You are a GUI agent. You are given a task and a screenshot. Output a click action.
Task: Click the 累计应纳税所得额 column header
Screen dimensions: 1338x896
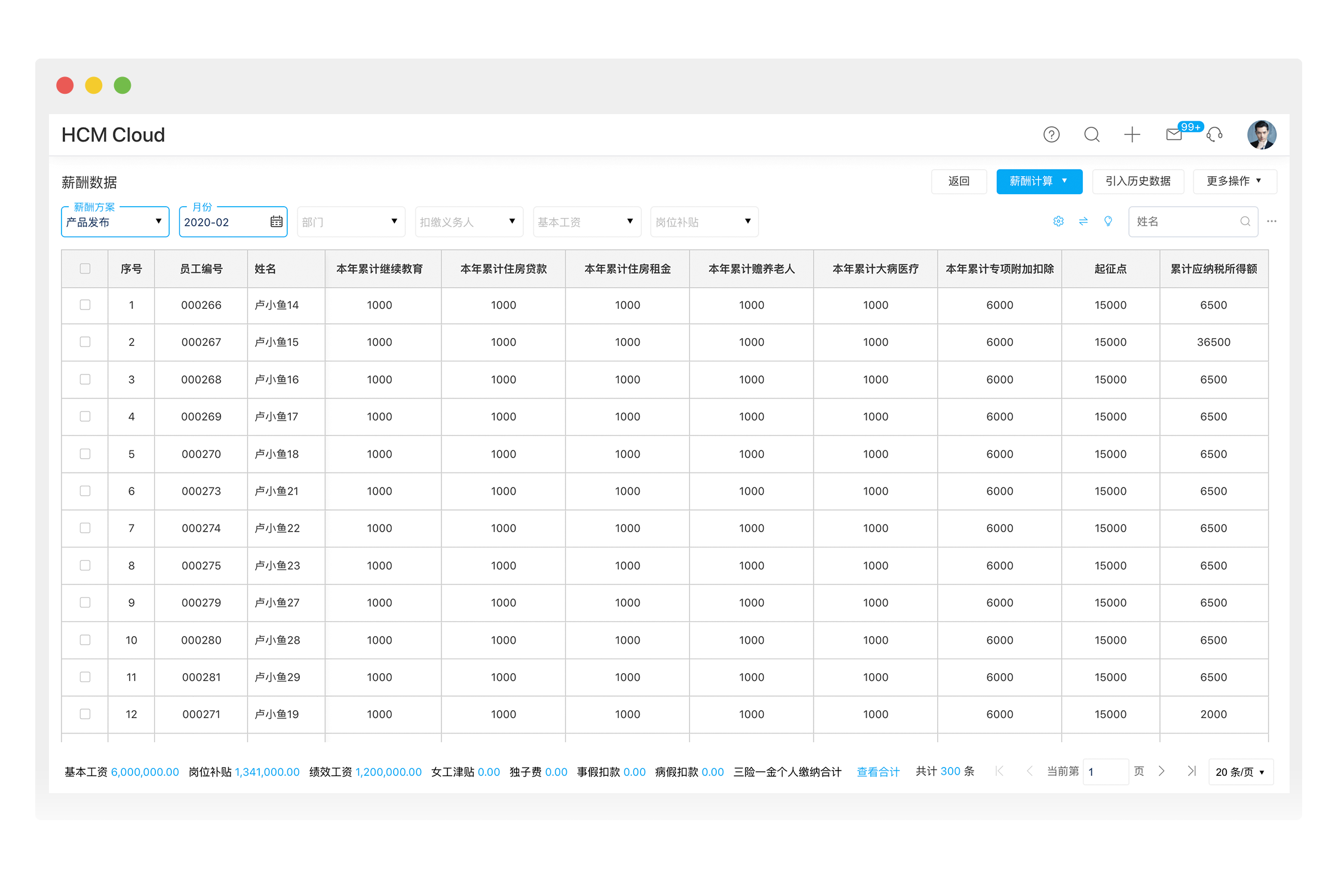coord(1214,269)
